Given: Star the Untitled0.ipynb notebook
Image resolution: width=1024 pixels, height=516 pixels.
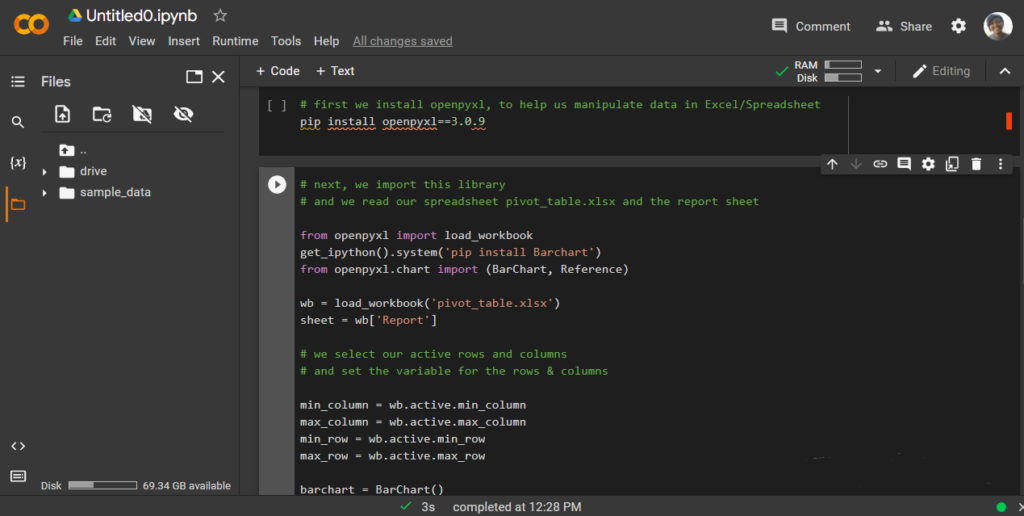Looking at the screenshot, I should click(220, 16).
